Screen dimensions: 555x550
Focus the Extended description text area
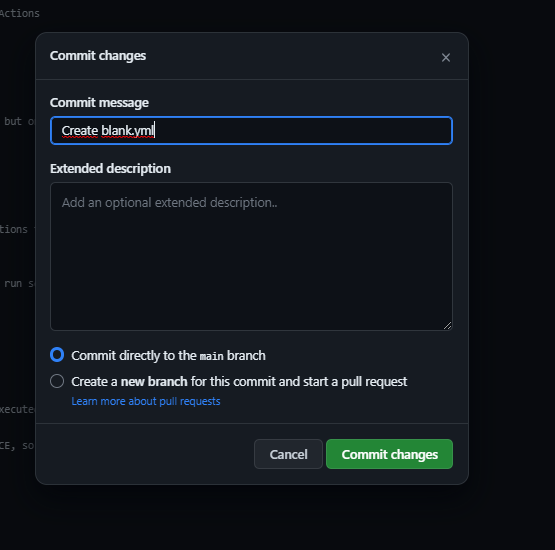click(251, 257)
